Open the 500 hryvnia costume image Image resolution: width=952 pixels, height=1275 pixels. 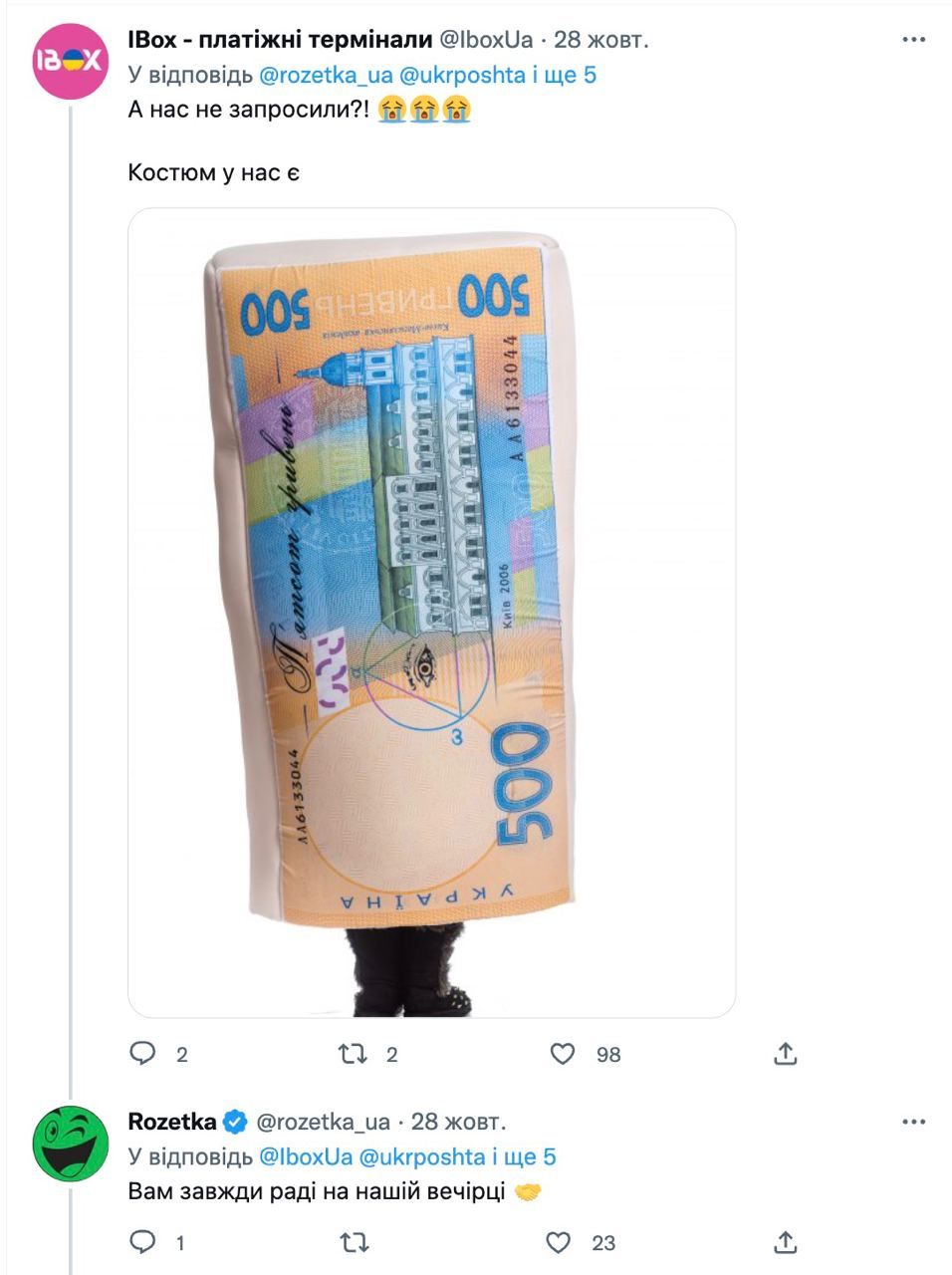(x=431, y=612)
